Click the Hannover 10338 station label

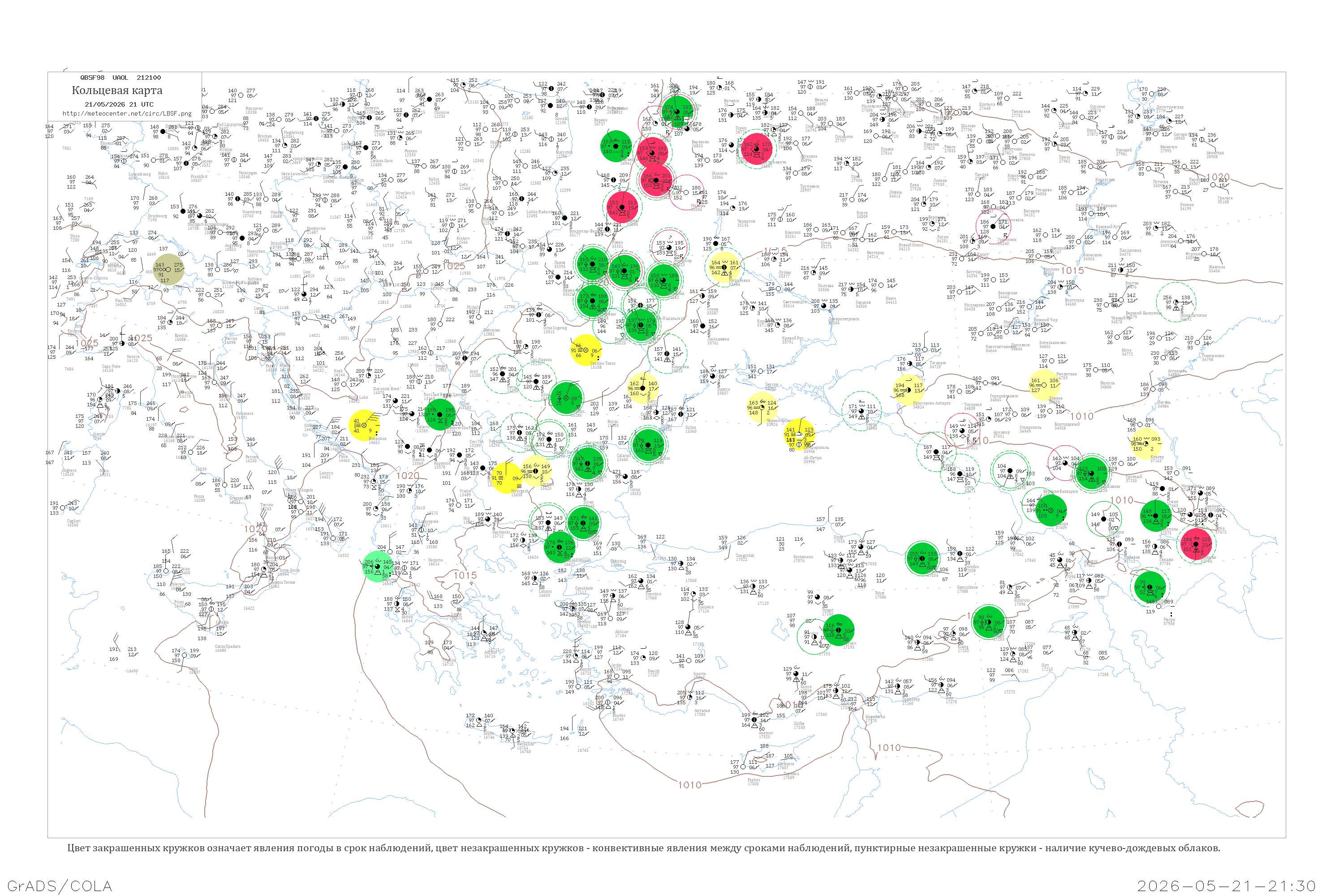(254, 110)
